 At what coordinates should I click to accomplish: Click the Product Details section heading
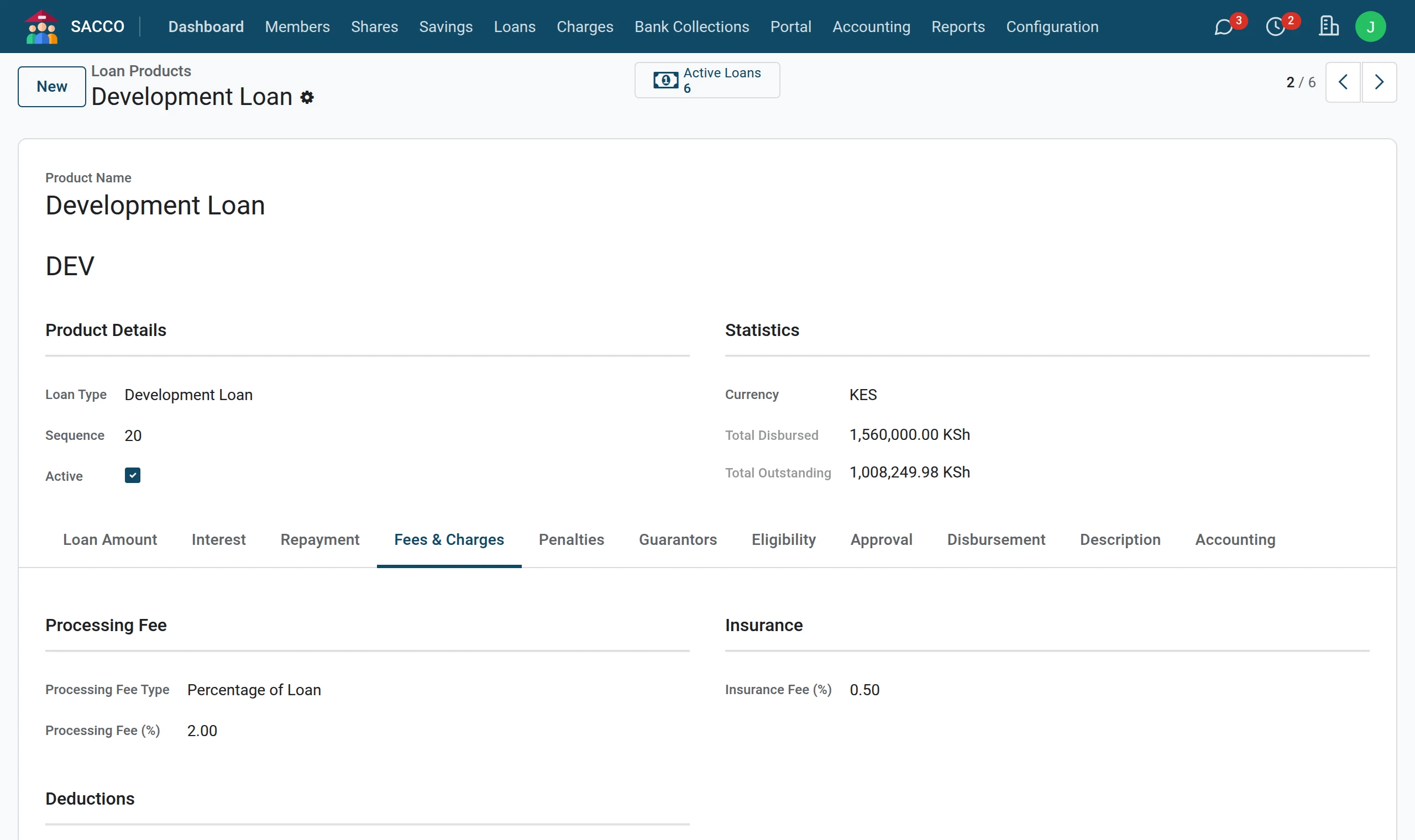pos(106,330)
